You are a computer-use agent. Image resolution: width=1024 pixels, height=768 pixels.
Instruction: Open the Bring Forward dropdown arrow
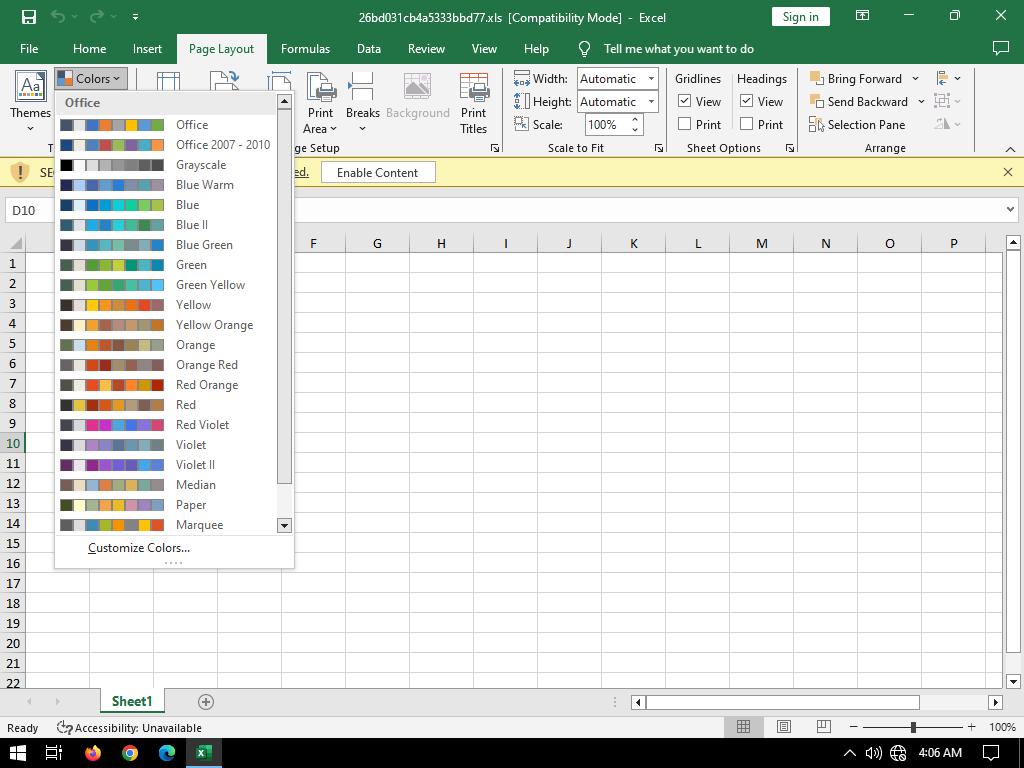[913, 79]
